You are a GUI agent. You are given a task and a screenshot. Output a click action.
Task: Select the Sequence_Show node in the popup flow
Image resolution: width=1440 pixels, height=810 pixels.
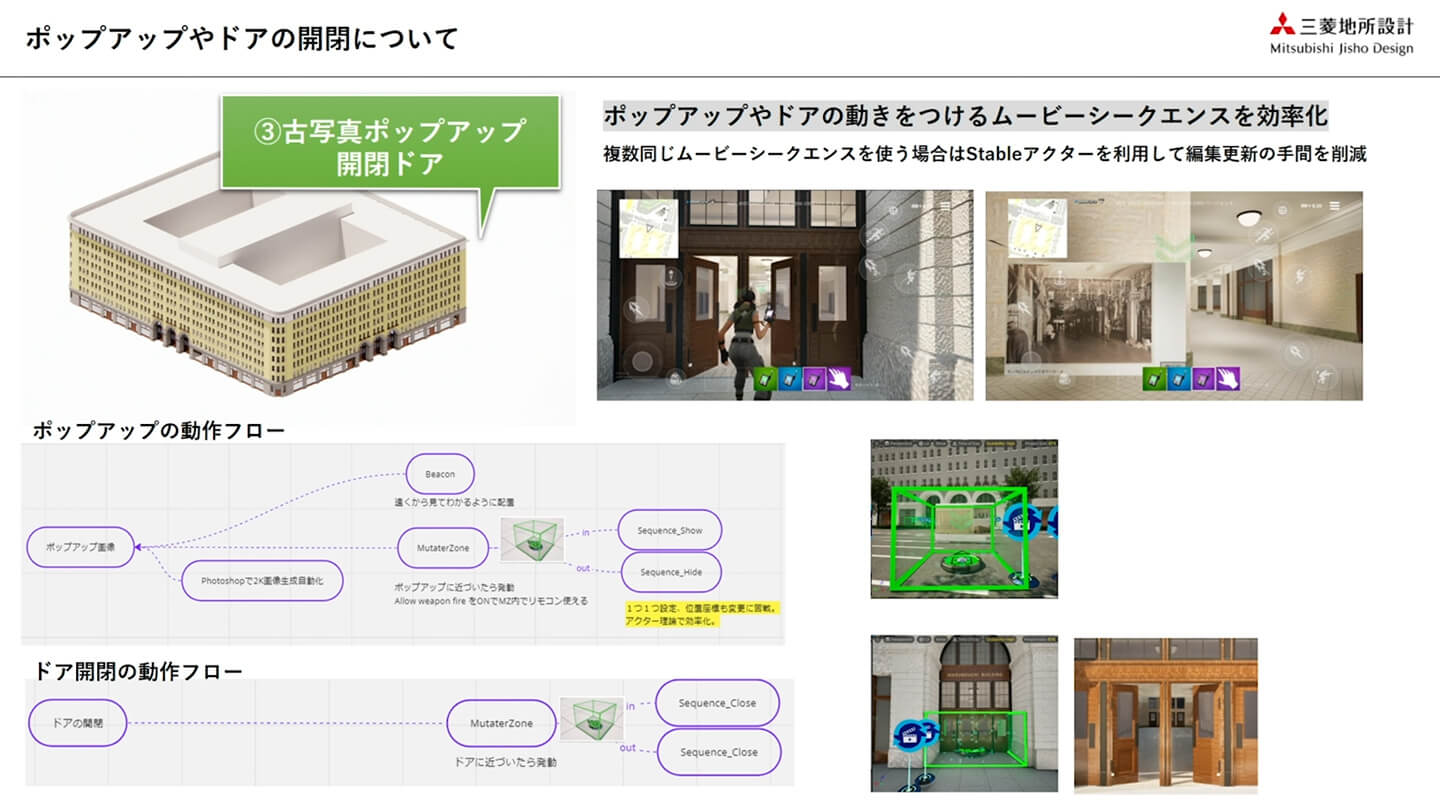click(671, 530)
